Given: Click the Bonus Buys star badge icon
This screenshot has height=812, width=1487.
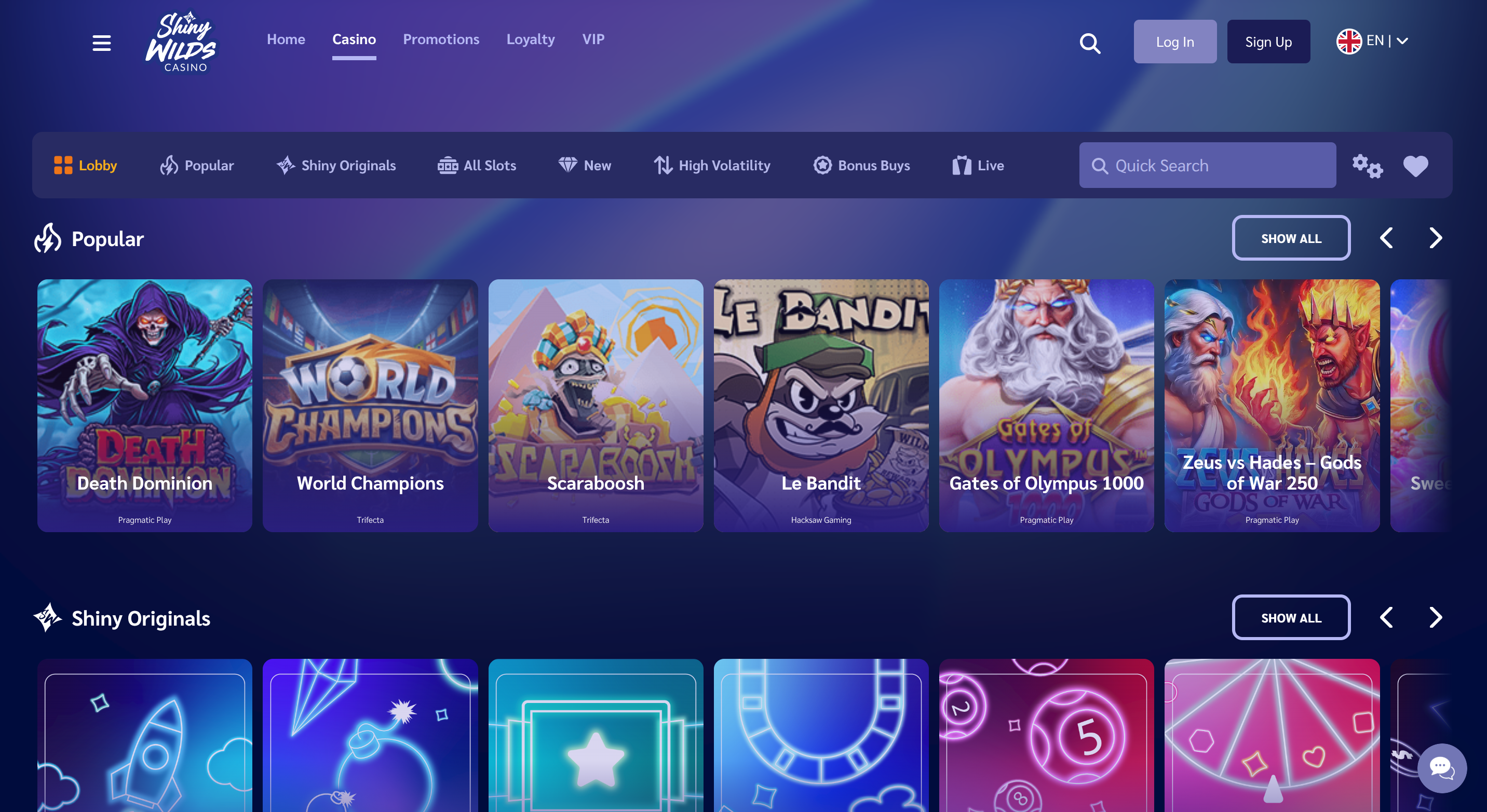Looking at the screenshot, I should (x=822, y=165).
